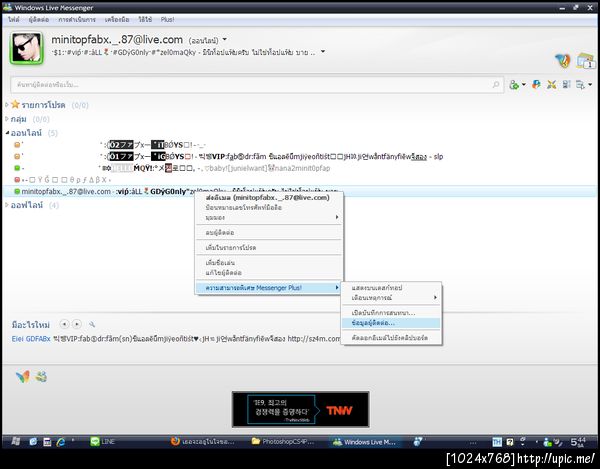Select the minitopfabx._.87@live.com contact row

coord(300,191)
